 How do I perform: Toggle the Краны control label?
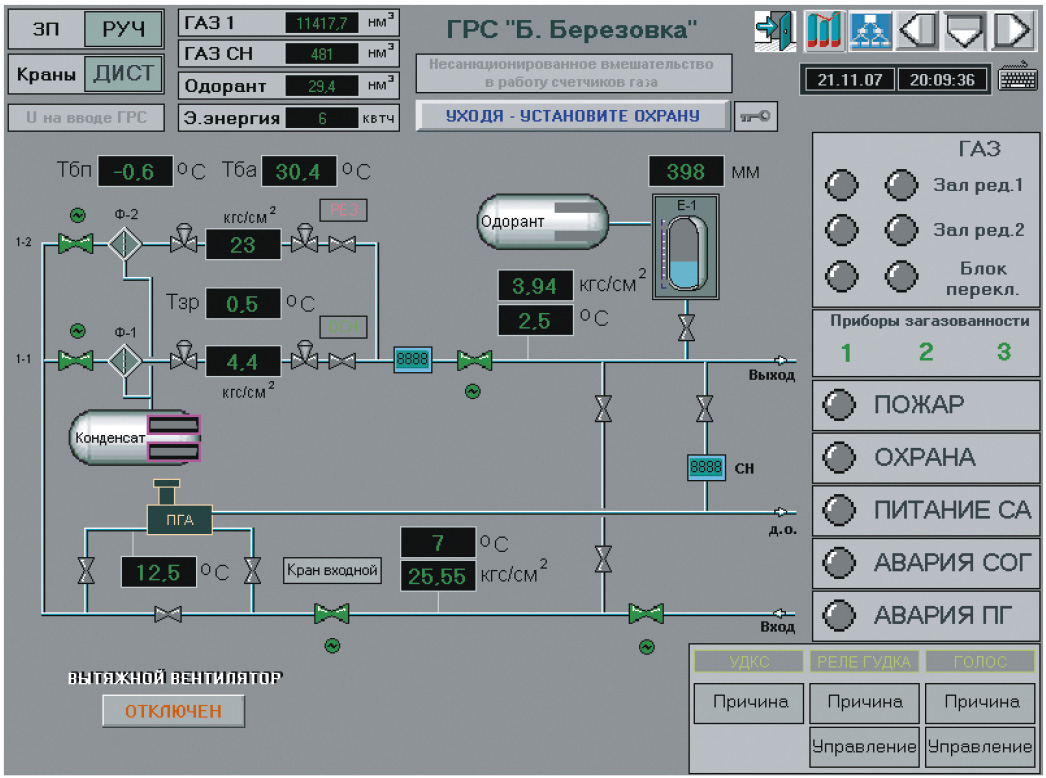click(x=46, y=73)
